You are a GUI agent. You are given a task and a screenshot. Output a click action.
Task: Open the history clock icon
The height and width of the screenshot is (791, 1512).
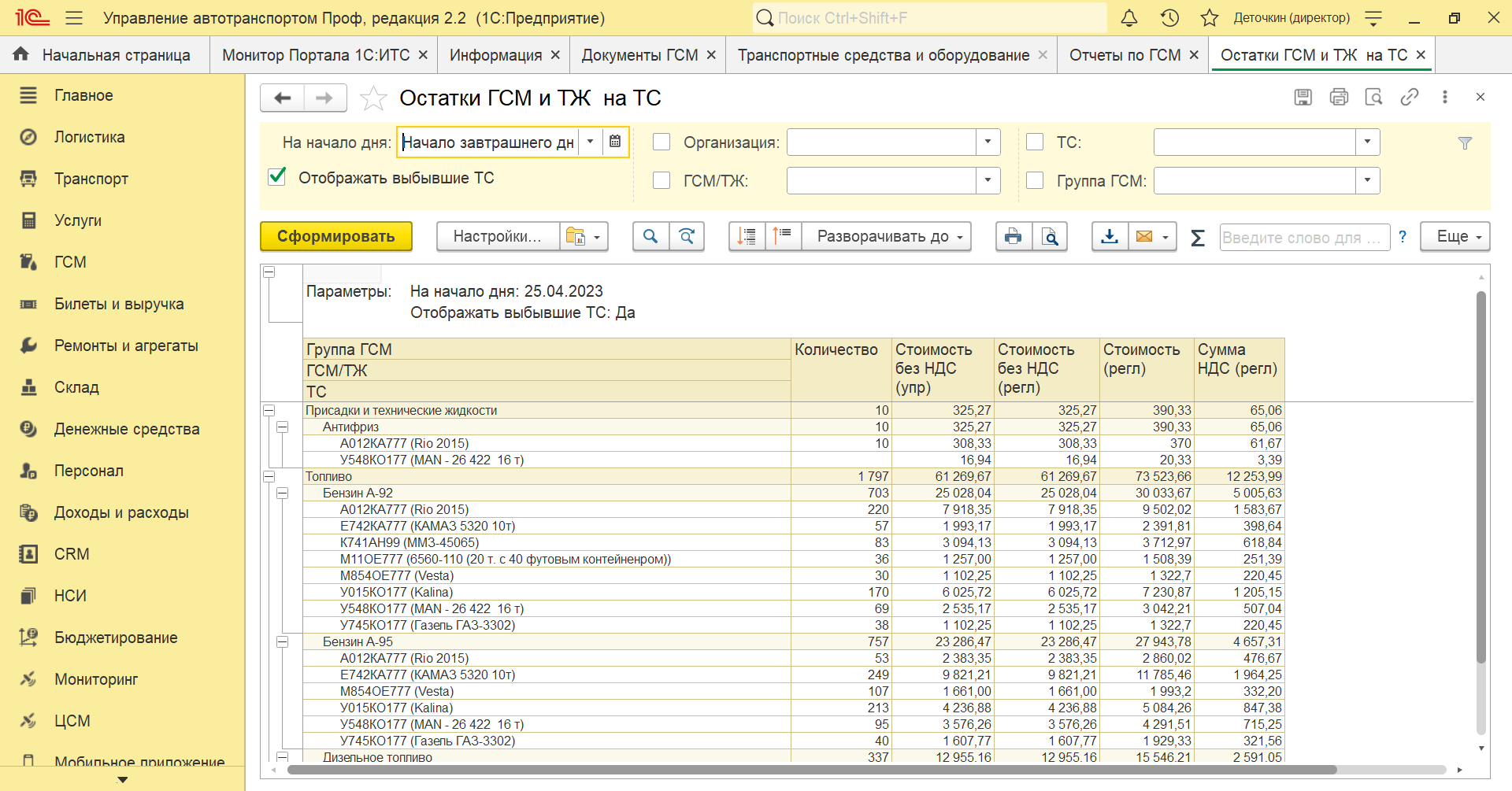pos(1169,18)
